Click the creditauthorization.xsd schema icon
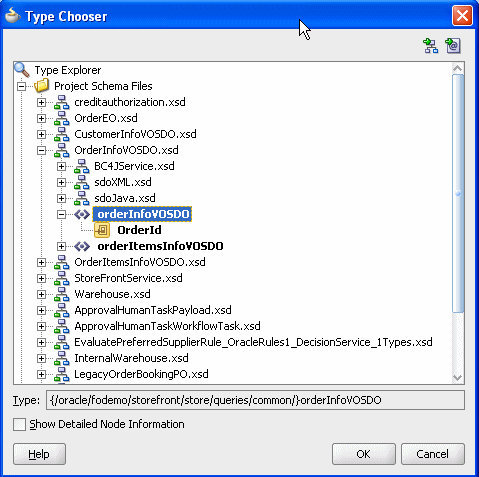Screen dimensions: 479x477 coord(62,102)
